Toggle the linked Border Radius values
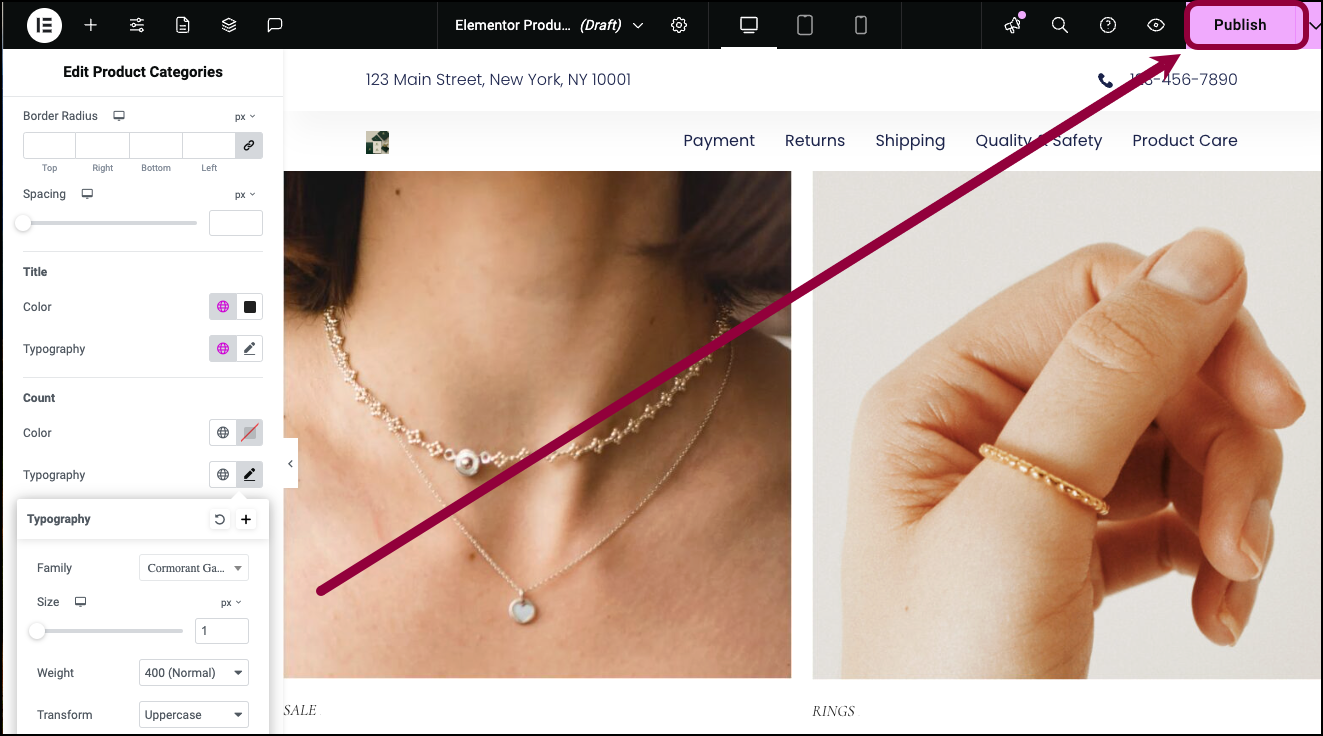This screenshot has width=1323, height=736. click(249, 145)
